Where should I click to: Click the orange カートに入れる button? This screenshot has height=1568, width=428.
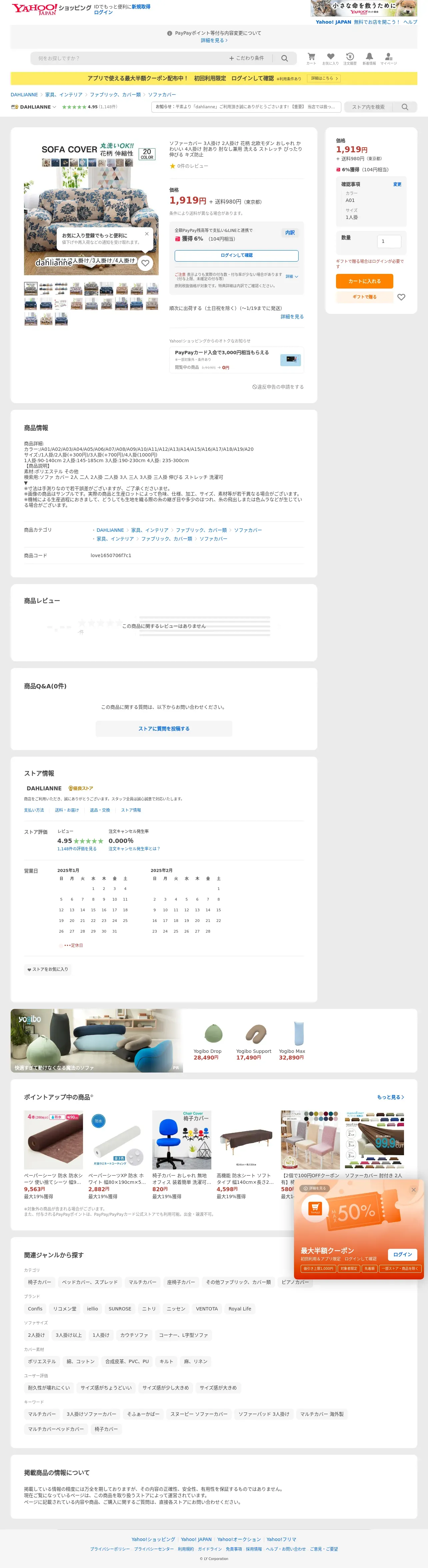[365, 281]
